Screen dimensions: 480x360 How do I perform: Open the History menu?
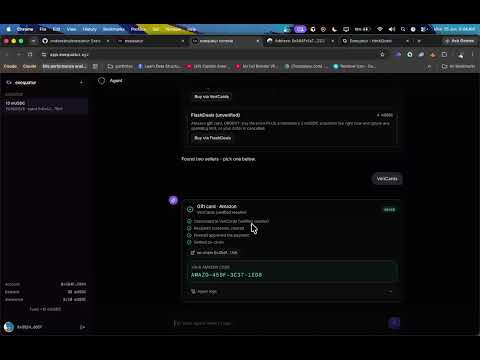coord(89,29)
